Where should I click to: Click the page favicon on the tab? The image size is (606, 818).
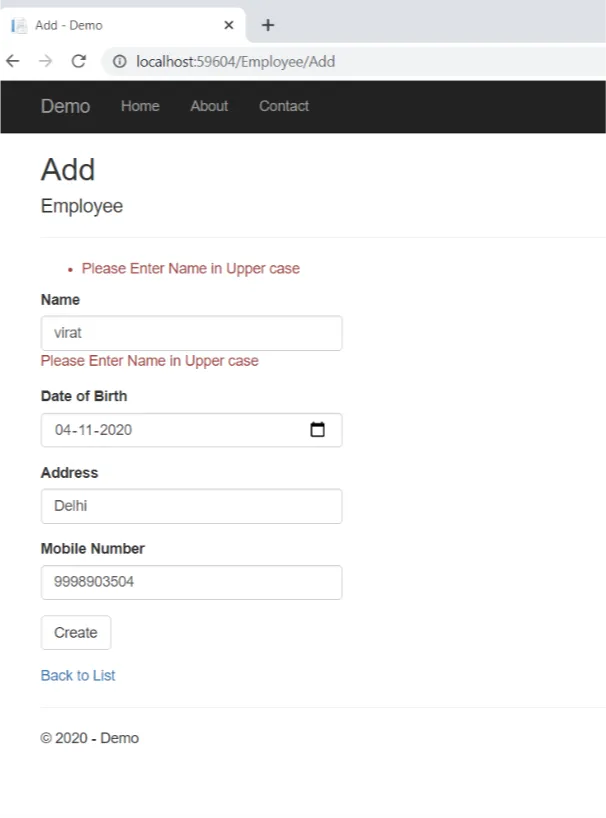click(19, 26)
